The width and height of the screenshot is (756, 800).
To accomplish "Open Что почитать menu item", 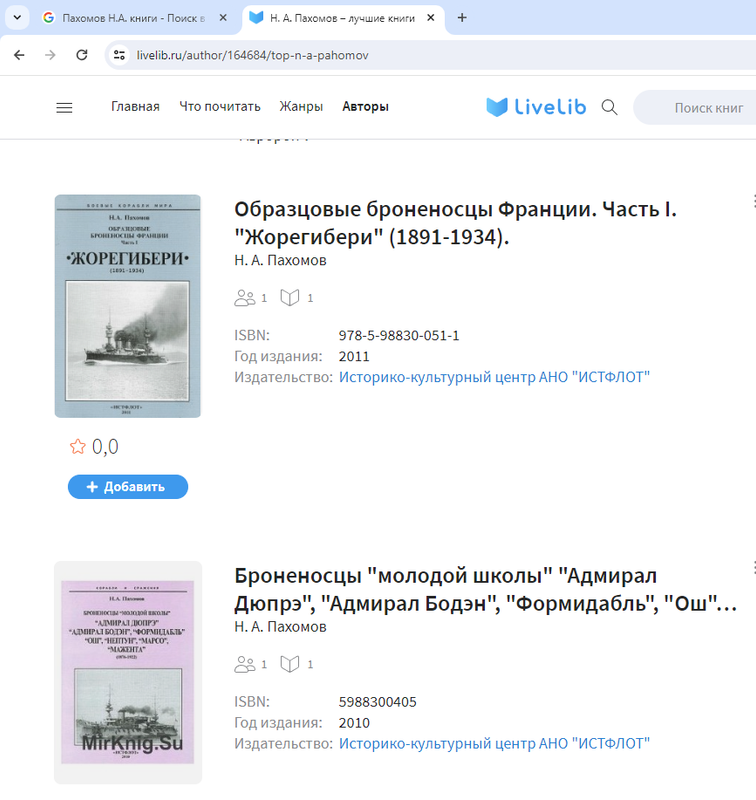I will [x=220, y=107].
